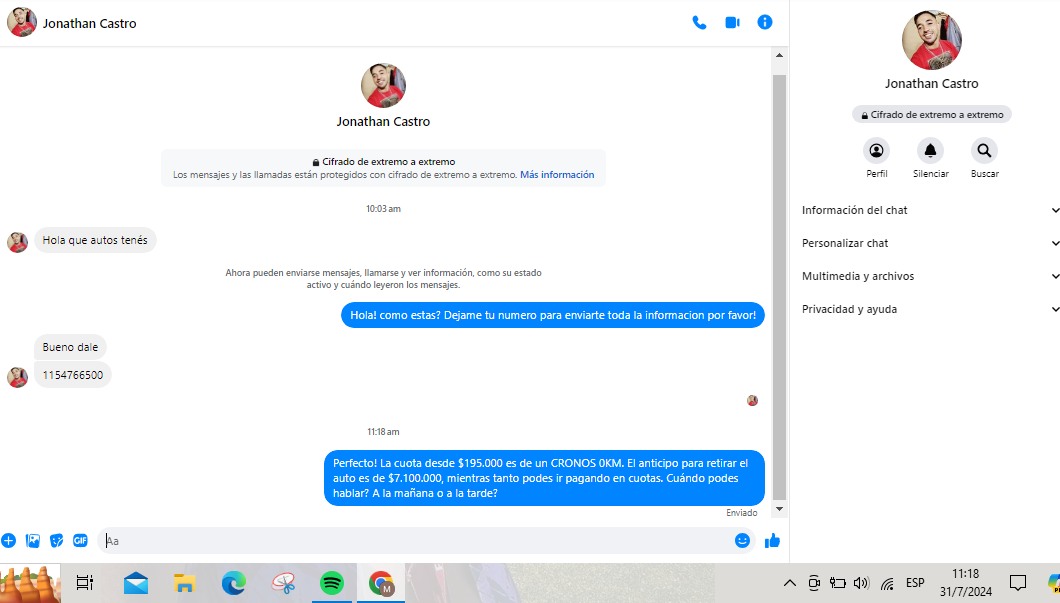Open the emoji picker in message box
Viewport: 1060px width, 603px height.
click(742, 541)
